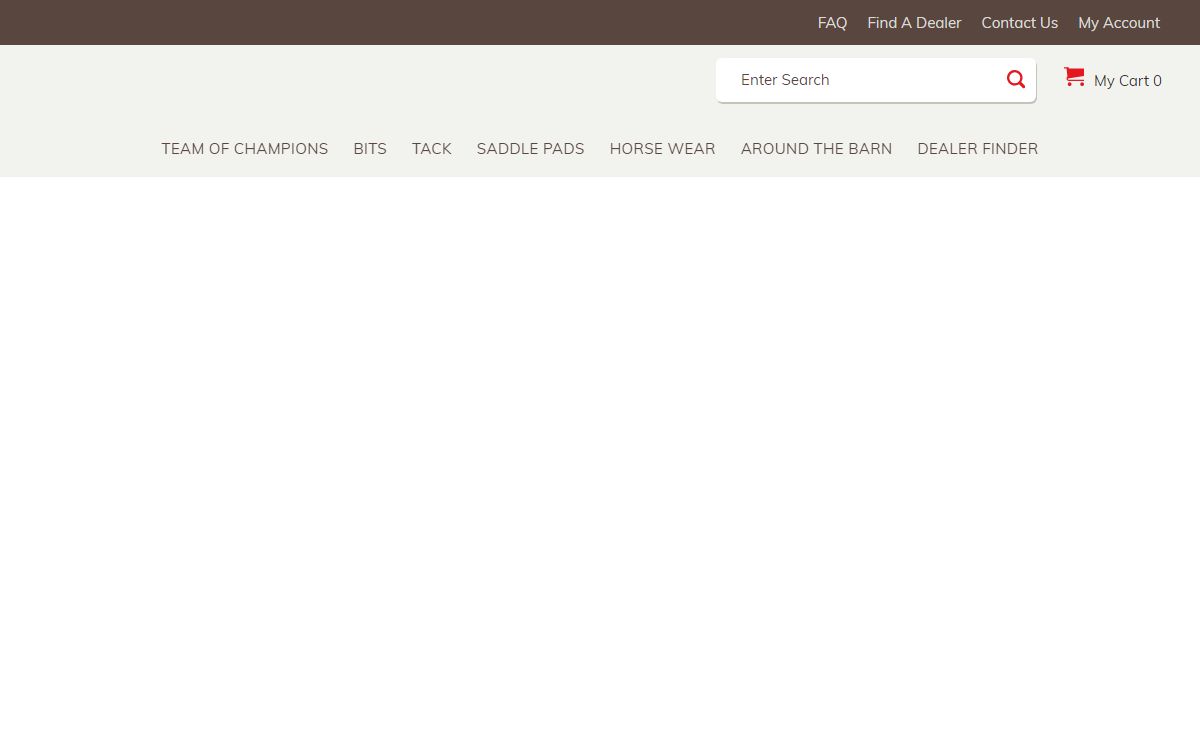This screenshot has width=1200, height=740.
Task: Go to Dealer Finder in navigation
Action: click(978, 148)
